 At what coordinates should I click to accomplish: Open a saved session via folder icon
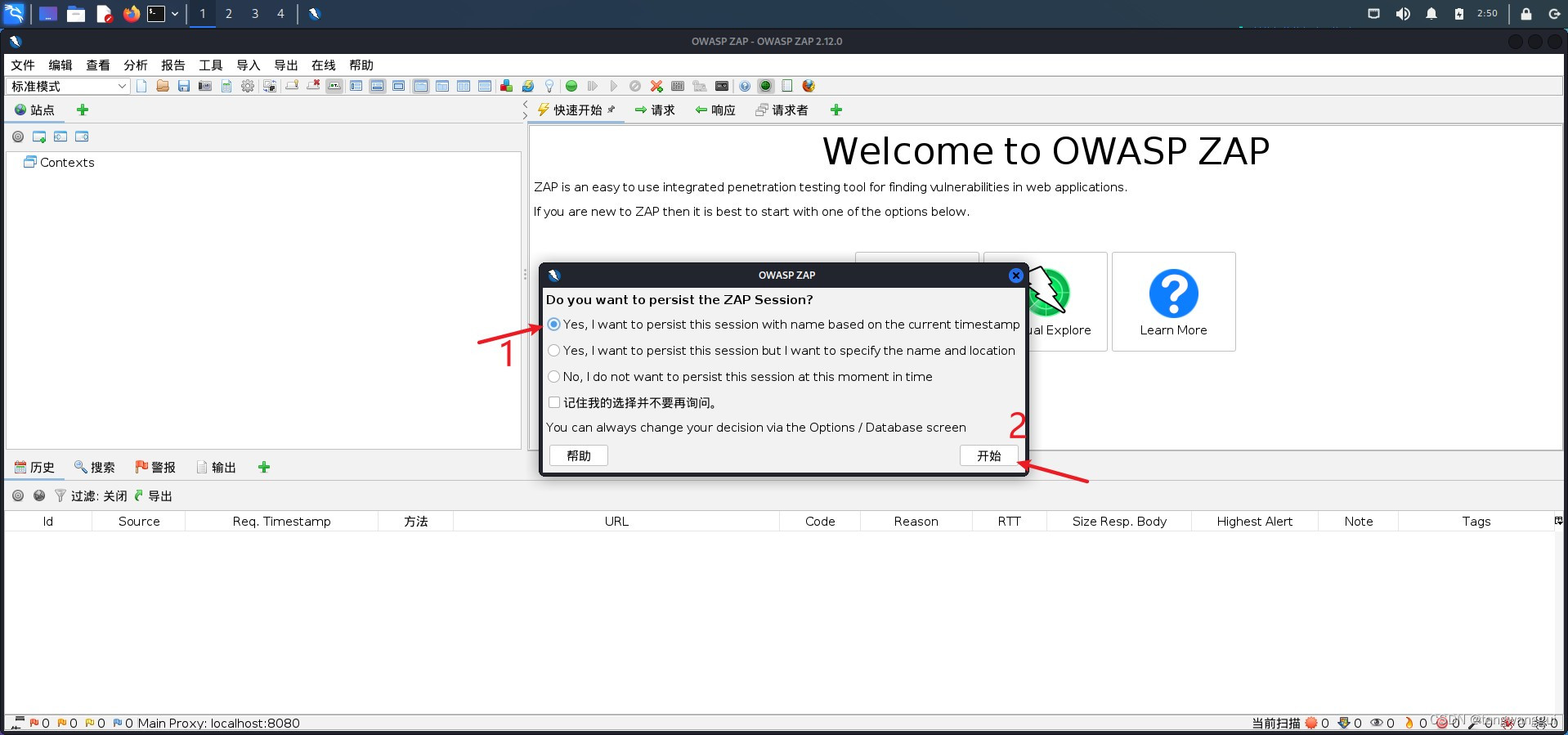[163, 86]
